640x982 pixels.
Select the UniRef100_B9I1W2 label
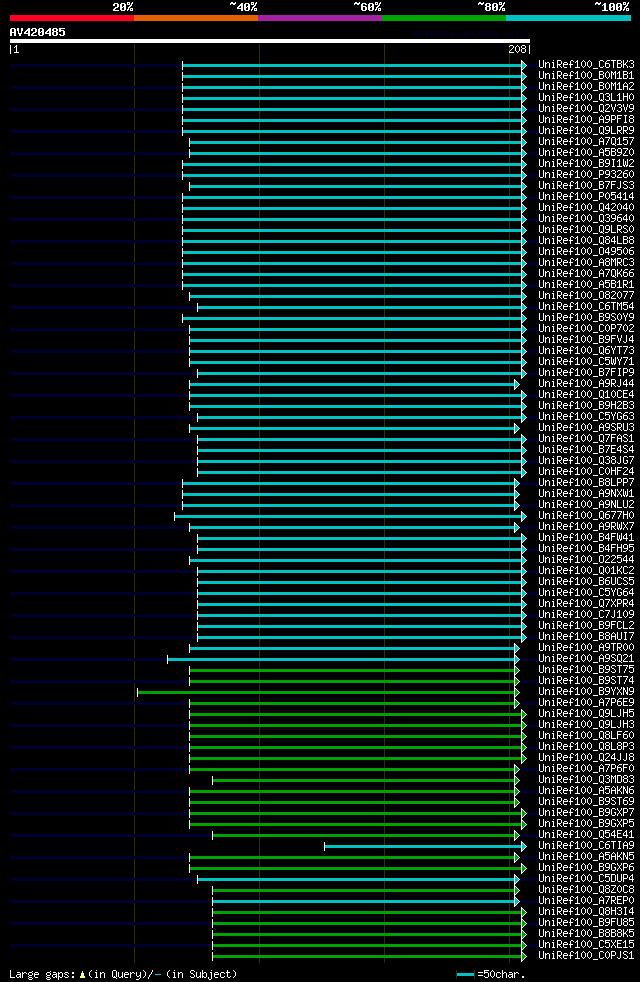pyautogui.click(x=586, y=163)
